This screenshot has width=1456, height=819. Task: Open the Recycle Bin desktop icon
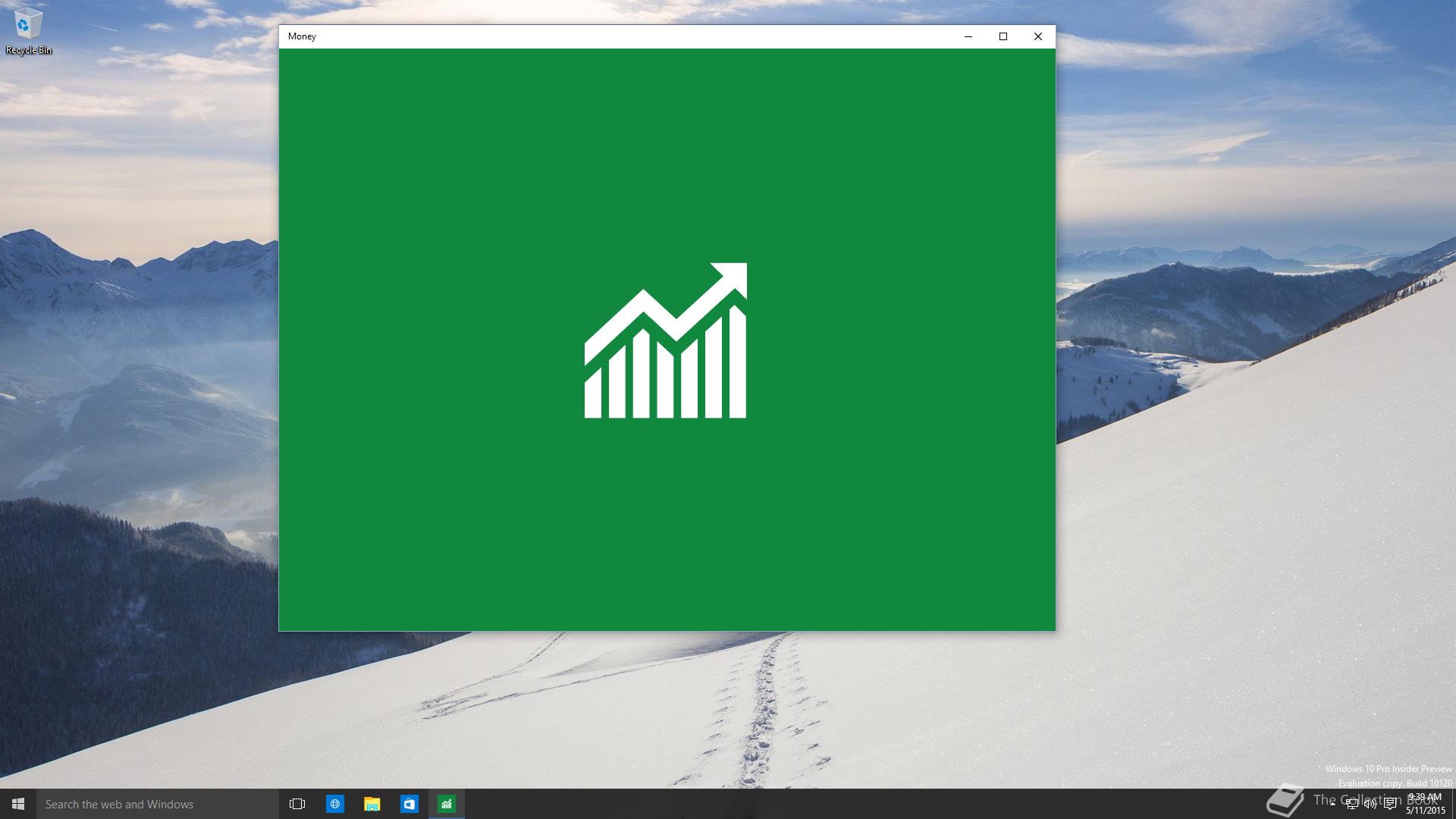click(x=28, y=32)
